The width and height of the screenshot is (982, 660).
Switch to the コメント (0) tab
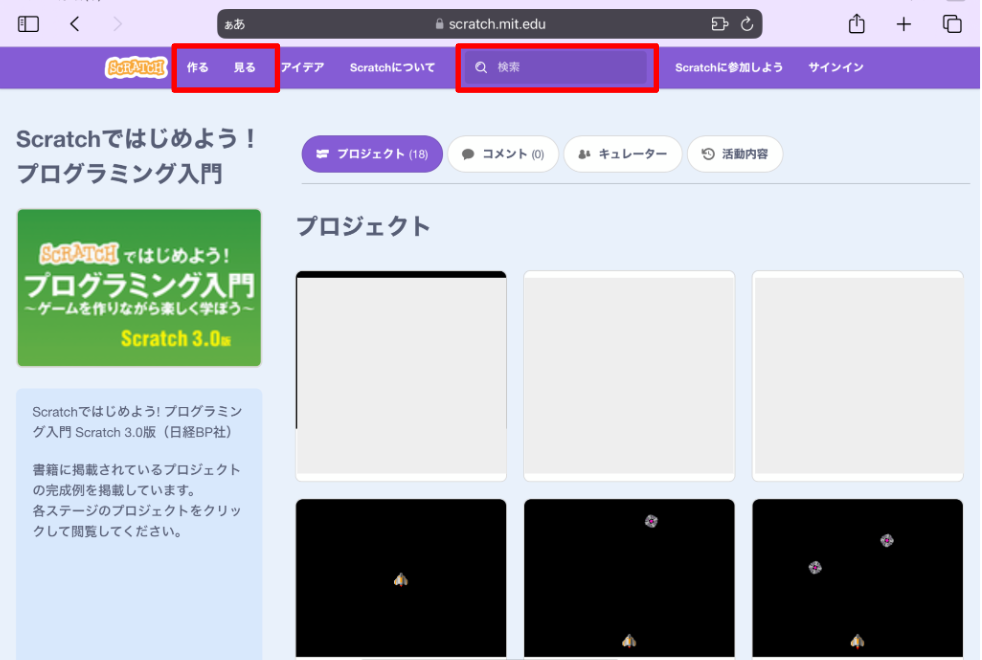tap(503, 154)
